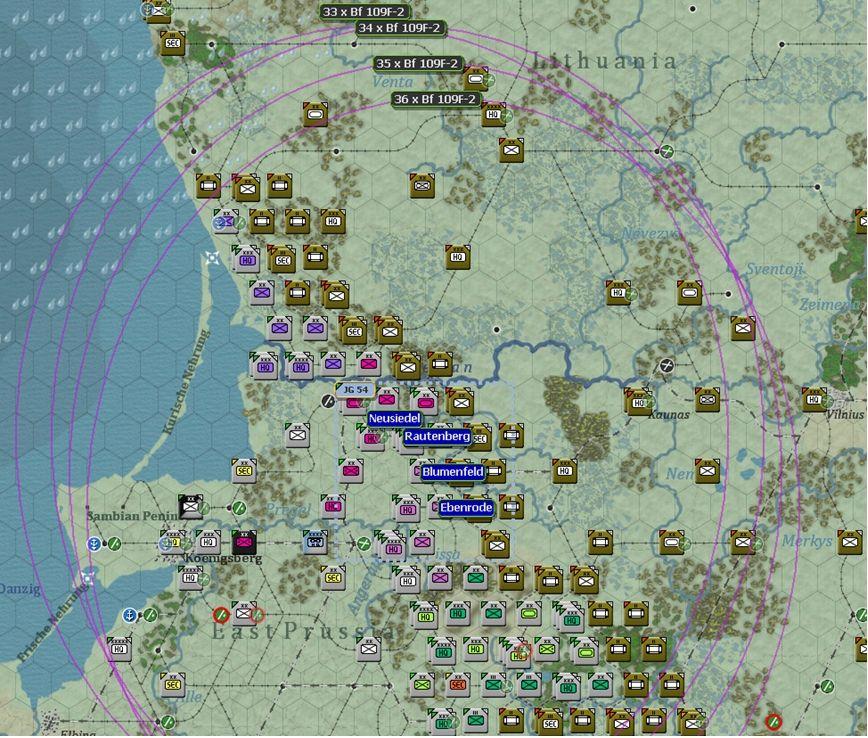Click the blue anchor port icon near Frische Nehrung
Viewport: 868px width, 738px height.
coord(129,615)
